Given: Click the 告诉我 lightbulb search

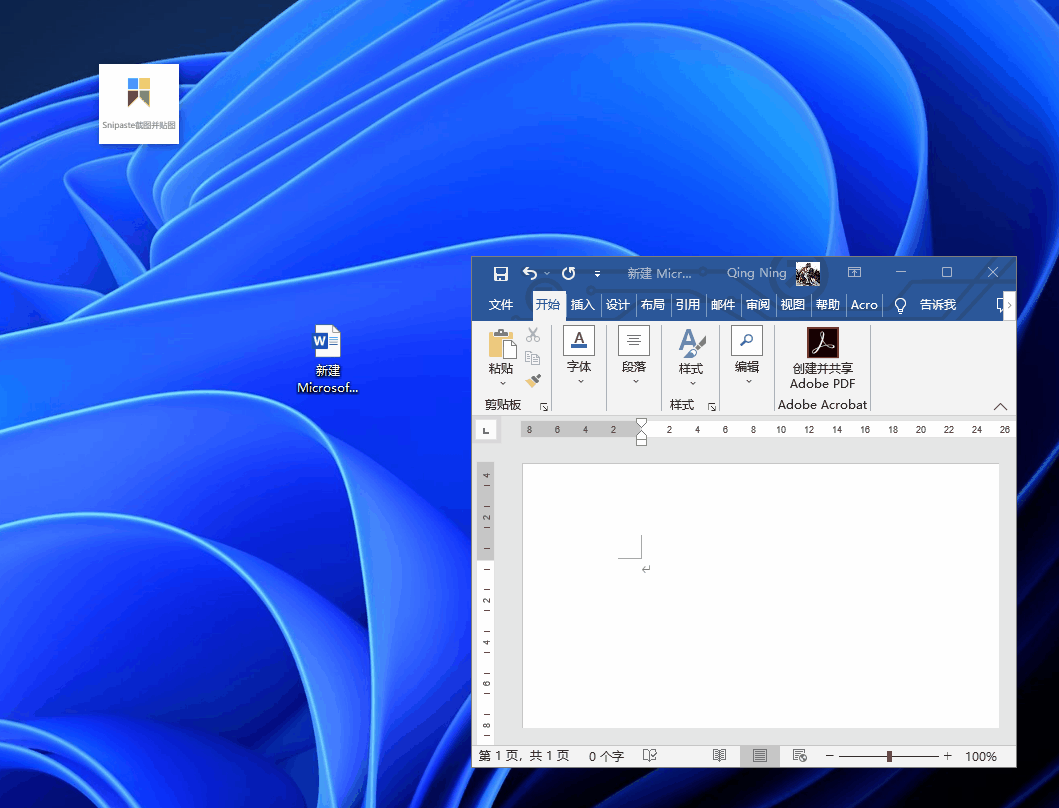Looking at the screenshot, I should tap(925, 305).
